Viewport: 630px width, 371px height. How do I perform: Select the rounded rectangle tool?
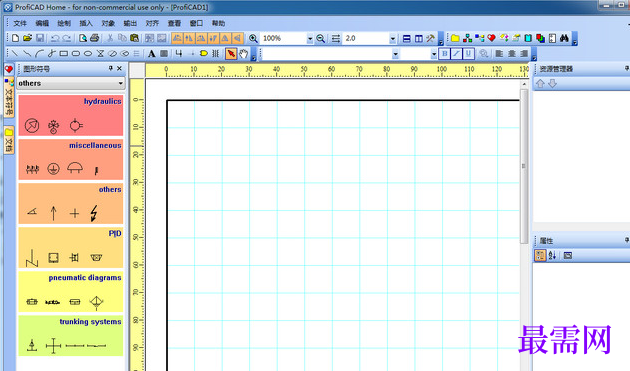pyautogui.click(x=76, y=53)
